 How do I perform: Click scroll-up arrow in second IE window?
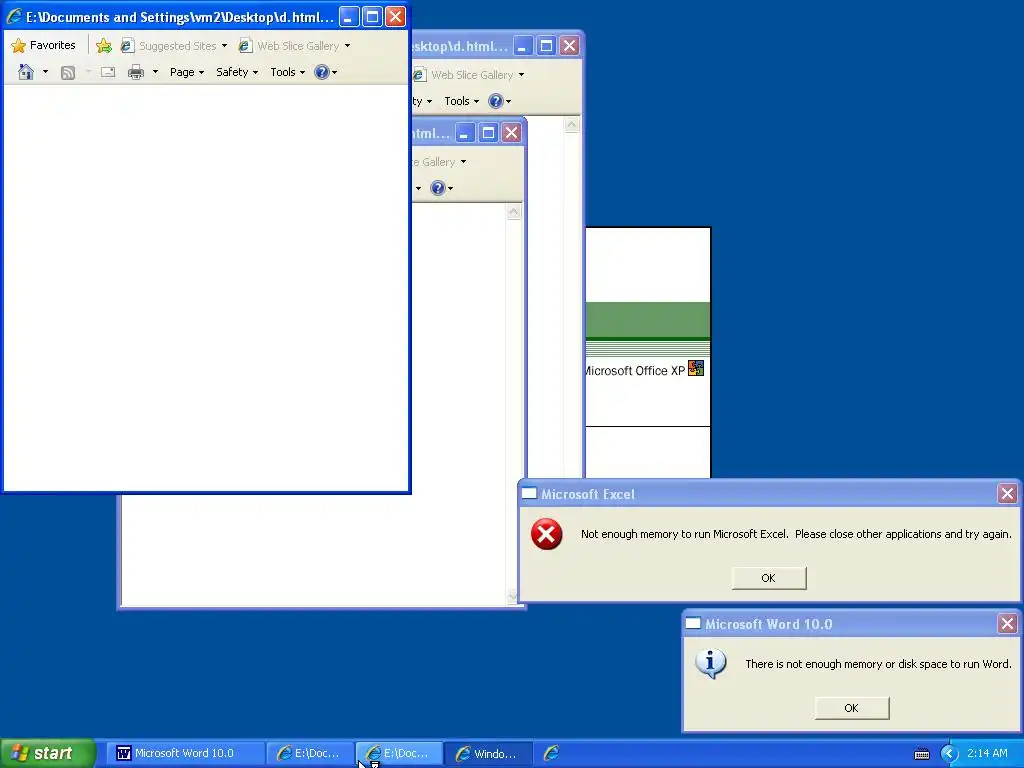[571, 124]
